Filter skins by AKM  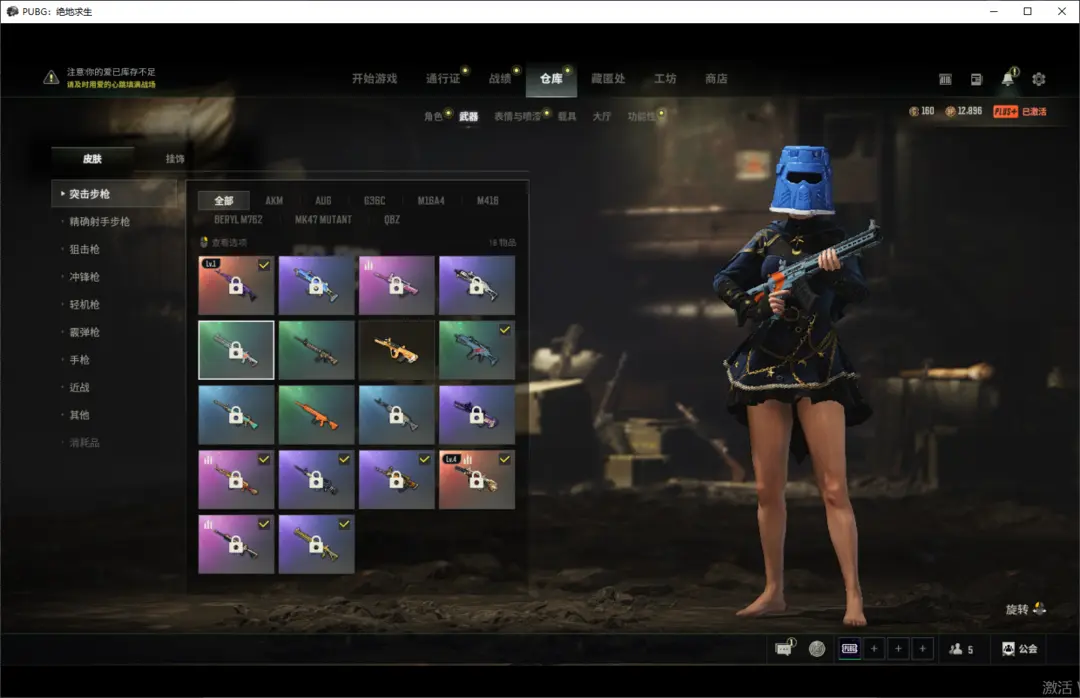click(274, 201)
